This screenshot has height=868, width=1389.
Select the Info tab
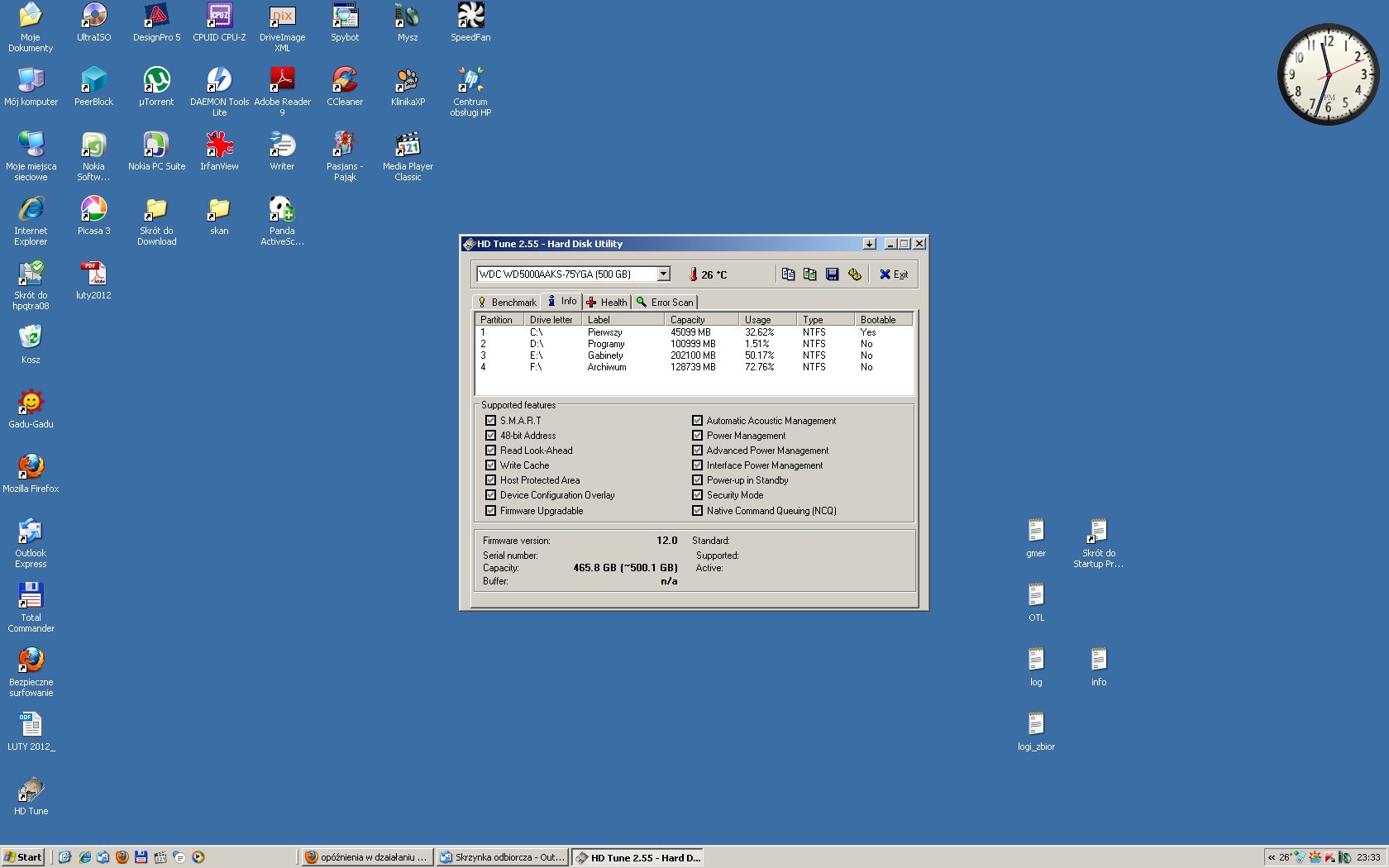pyautogui.click(x=561, y=301)
